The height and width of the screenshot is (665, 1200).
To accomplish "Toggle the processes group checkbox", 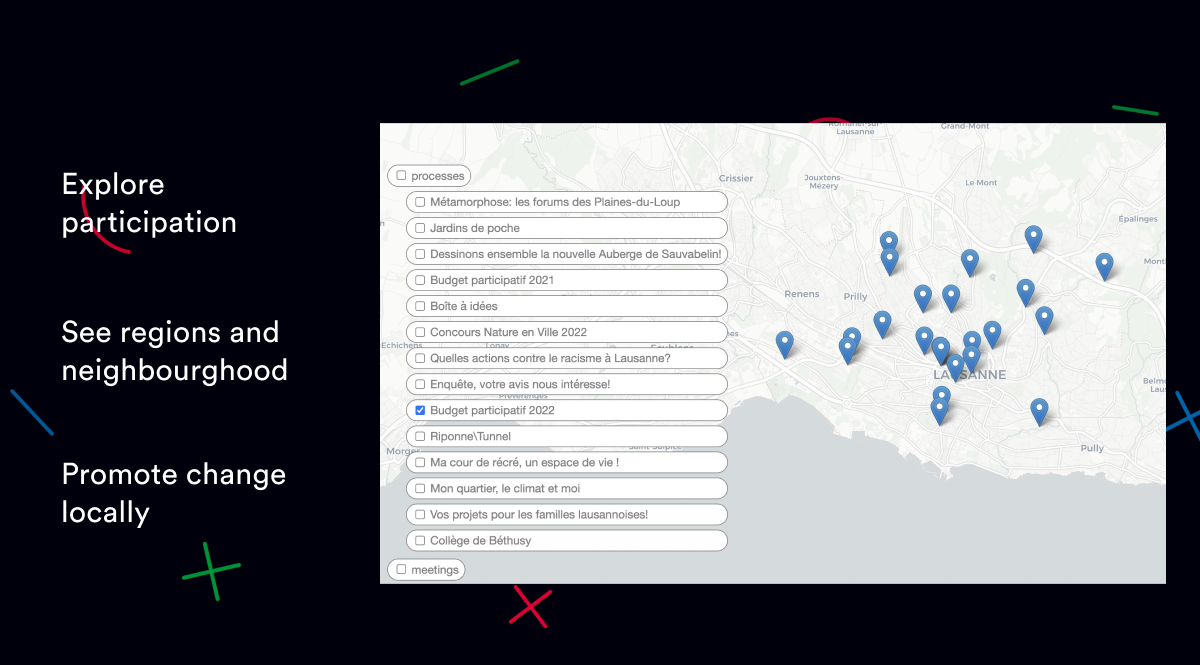I will pos(401,176).
